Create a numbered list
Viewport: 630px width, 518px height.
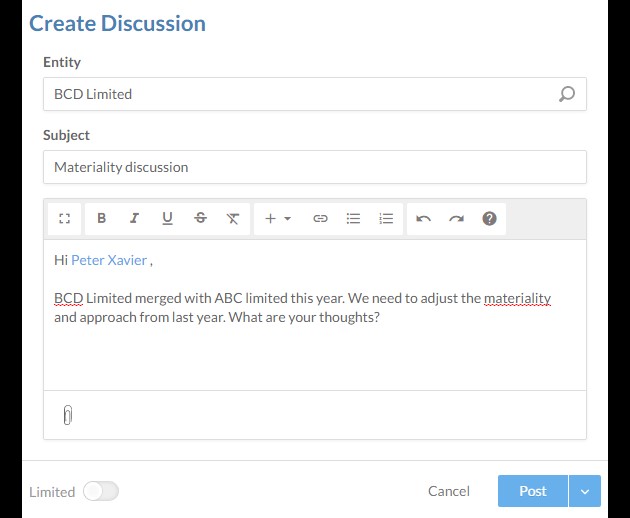(x=386, y=219)
